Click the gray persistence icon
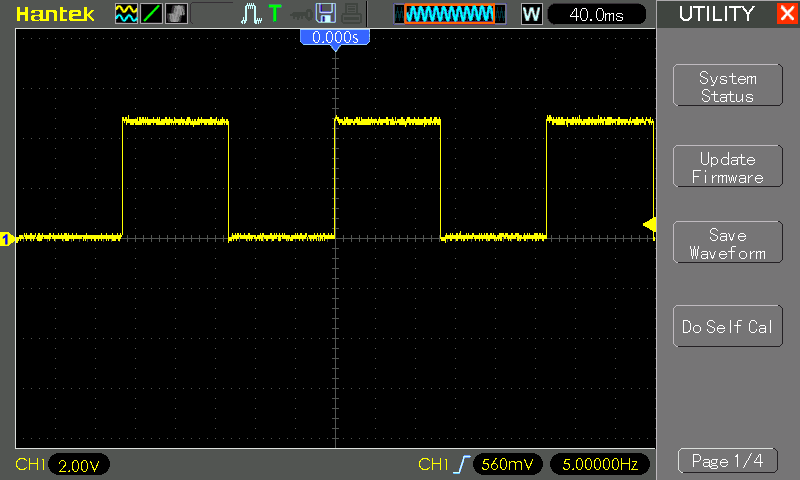 point(177,14)
